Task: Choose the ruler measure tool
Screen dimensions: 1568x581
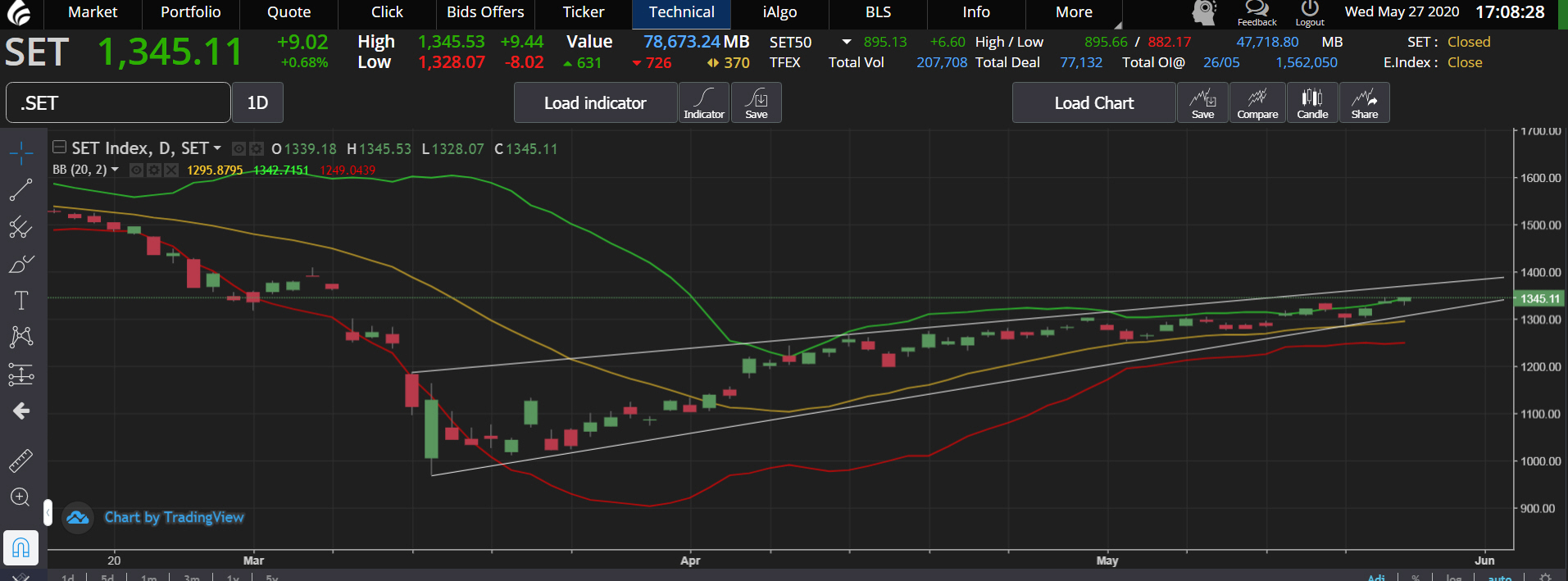Action: point(21,461)
